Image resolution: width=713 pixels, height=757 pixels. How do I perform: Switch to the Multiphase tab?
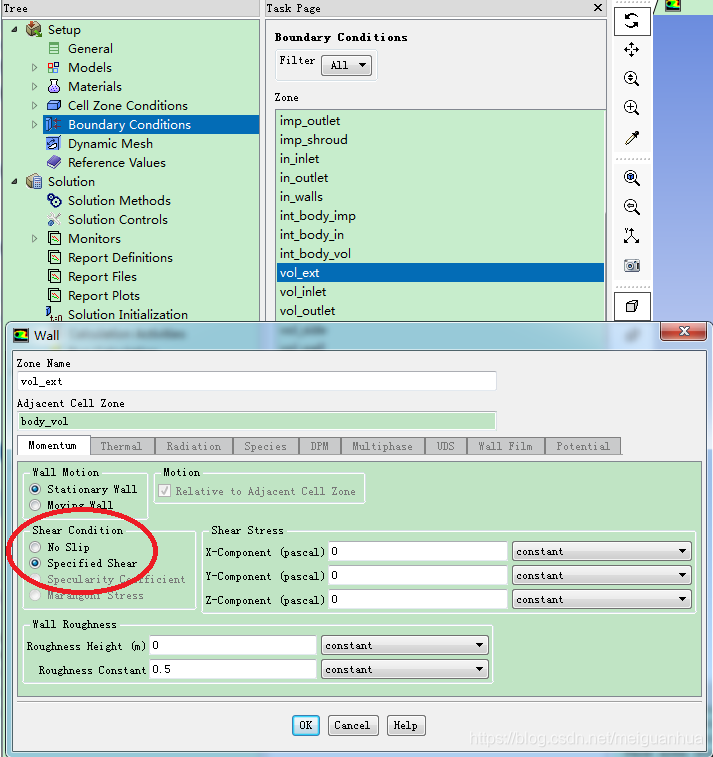click(382, 446)
